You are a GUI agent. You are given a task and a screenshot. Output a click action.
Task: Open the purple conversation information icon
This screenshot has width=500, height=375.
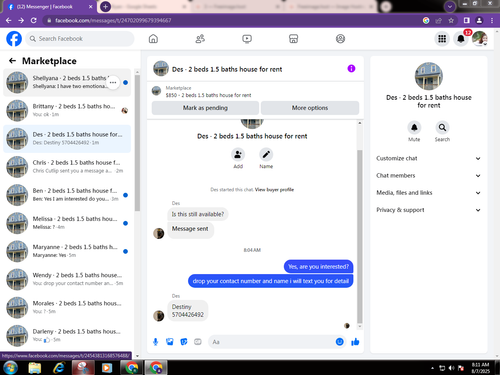(351, 68)
